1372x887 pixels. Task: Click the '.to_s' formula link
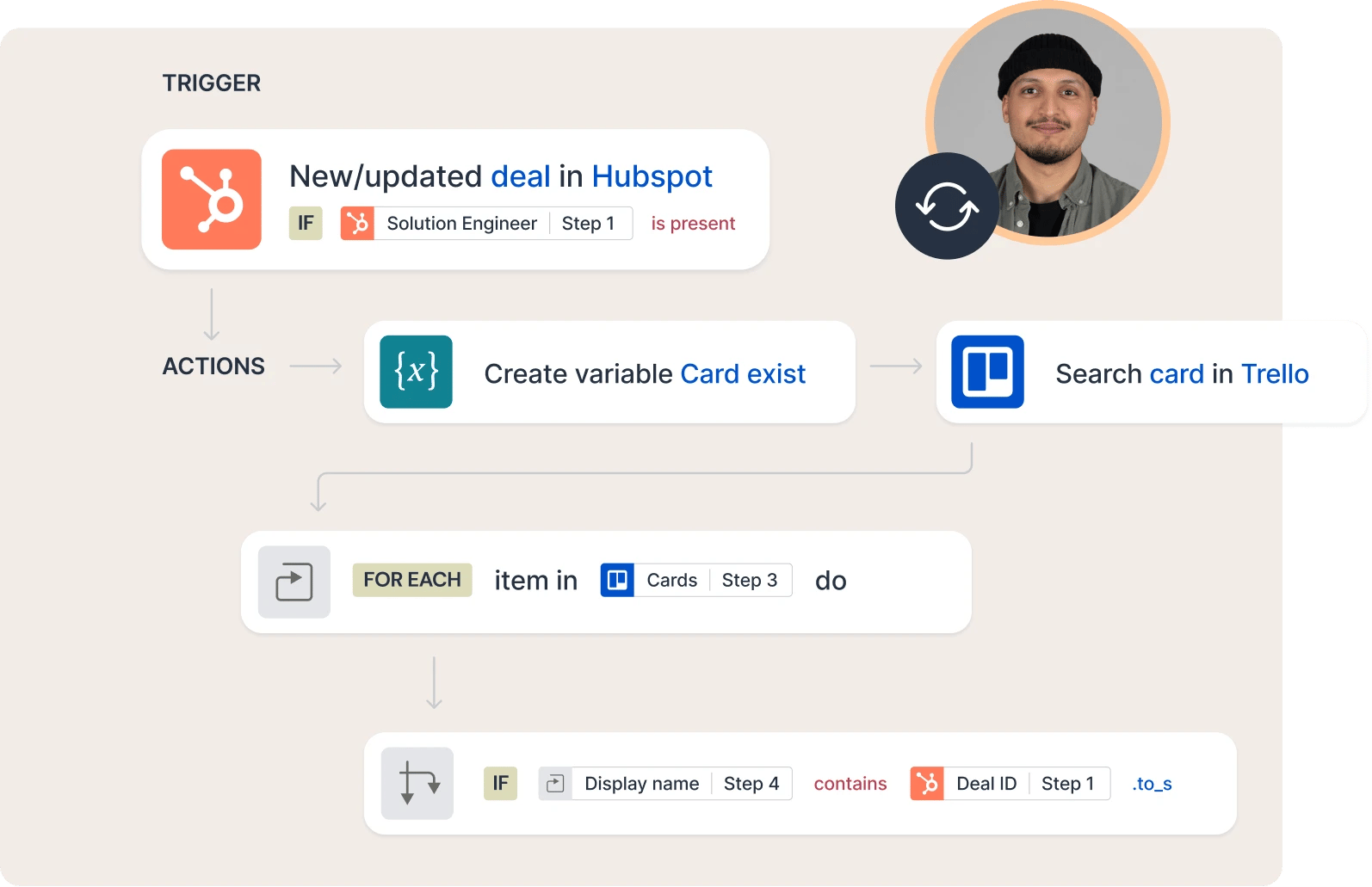point(1153,784)
